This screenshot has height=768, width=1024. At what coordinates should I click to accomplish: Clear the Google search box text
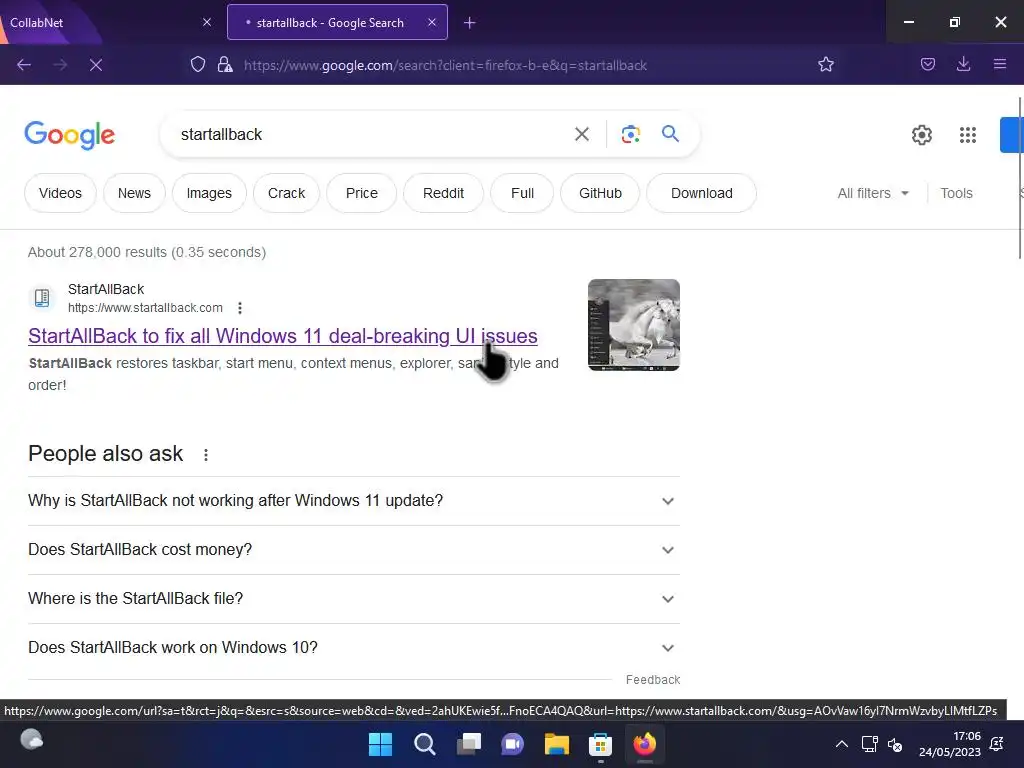582,135
